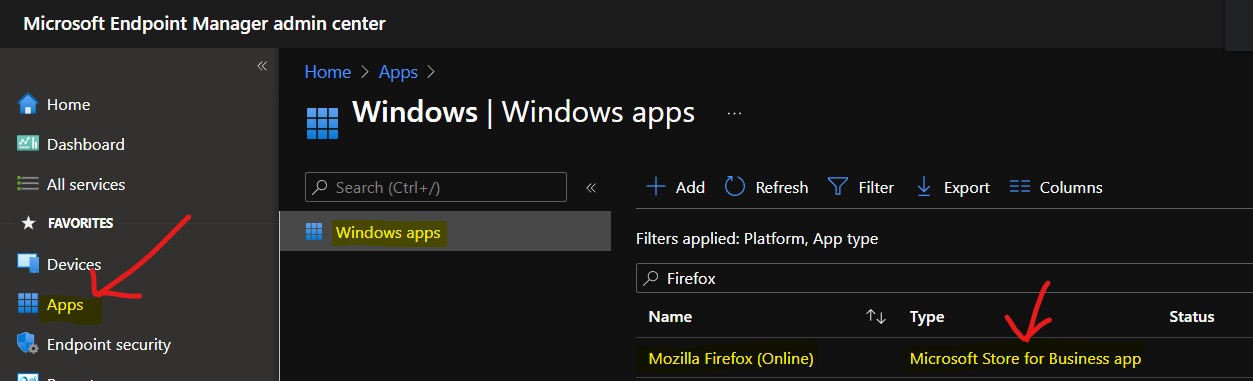Screen dimensions: 1253x381
Task: Open All services list
Action: coord(71,184)
